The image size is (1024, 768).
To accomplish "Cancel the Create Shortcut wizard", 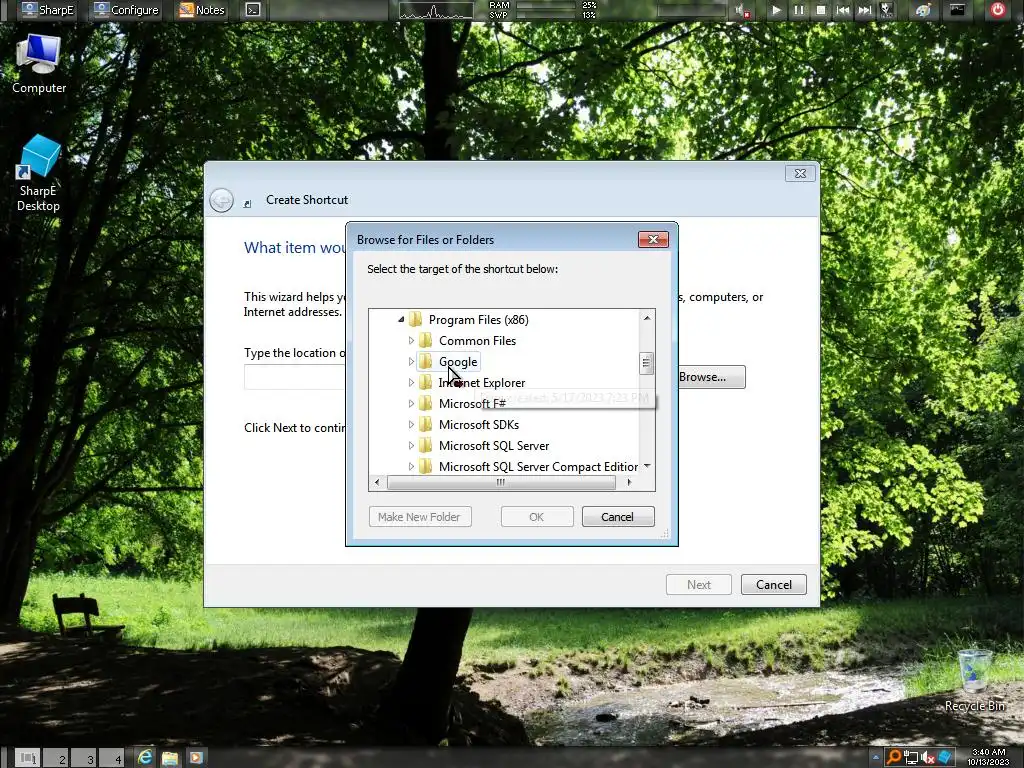I will pyautogui.click(x=773, y=584).
